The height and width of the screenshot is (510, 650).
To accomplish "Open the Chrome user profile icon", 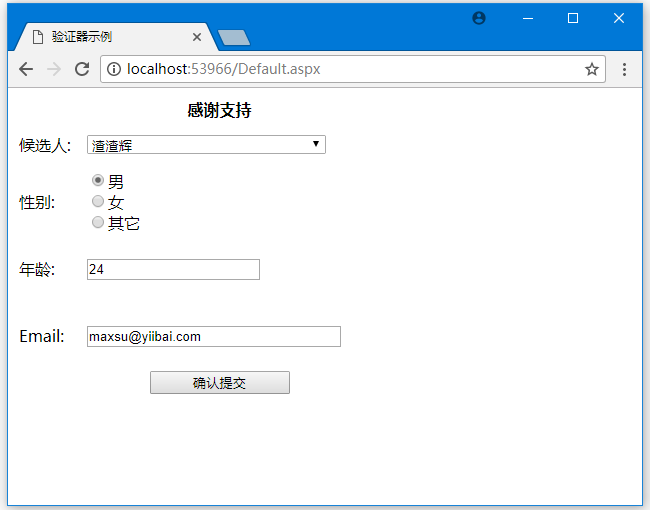I will point(479,18).
